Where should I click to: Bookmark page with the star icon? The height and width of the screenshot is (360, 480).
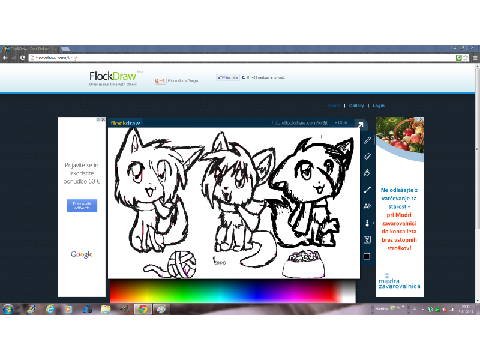click(465, 58)
